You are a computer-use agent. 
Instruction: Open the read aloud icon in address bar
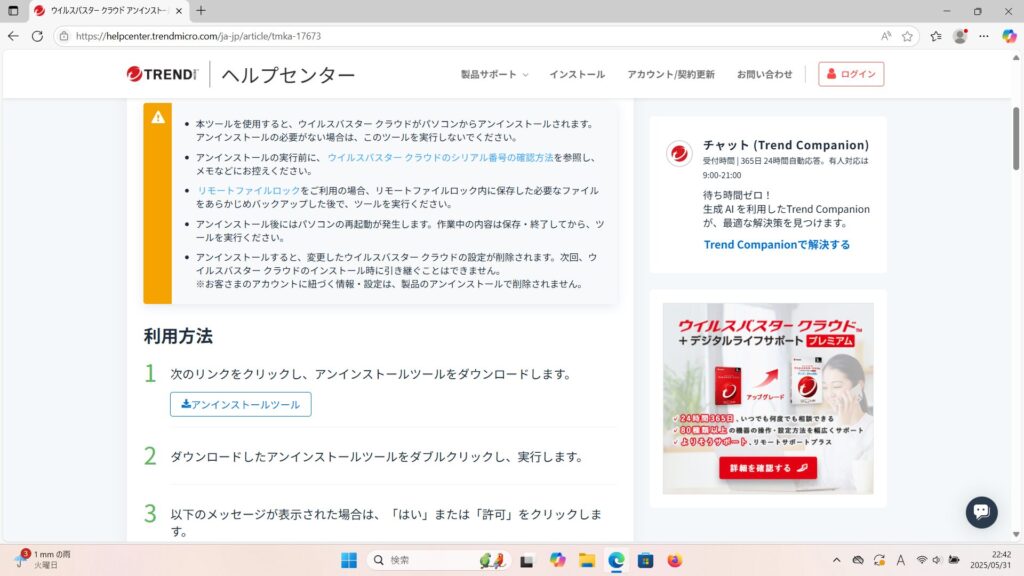(x=886, y=36)
